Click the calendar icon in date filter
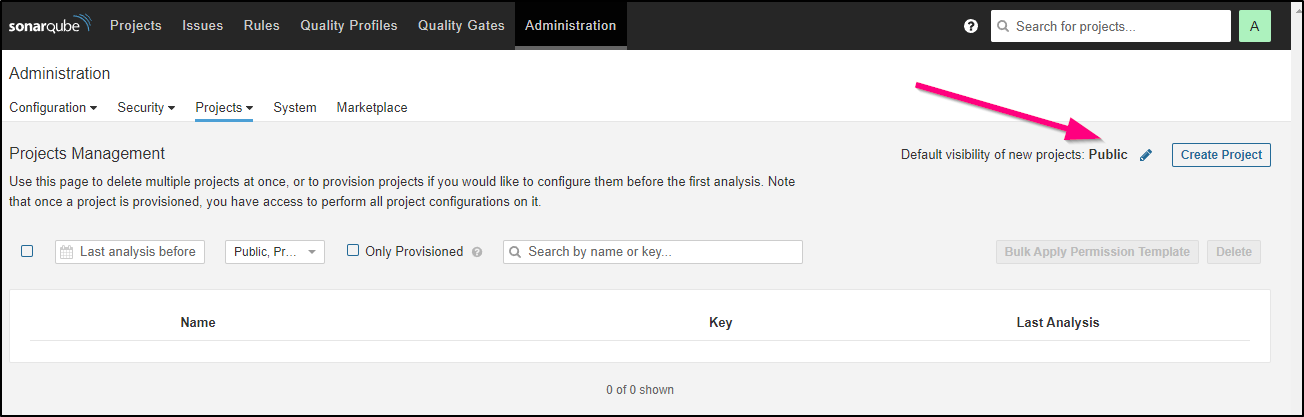 coord(67,252)
